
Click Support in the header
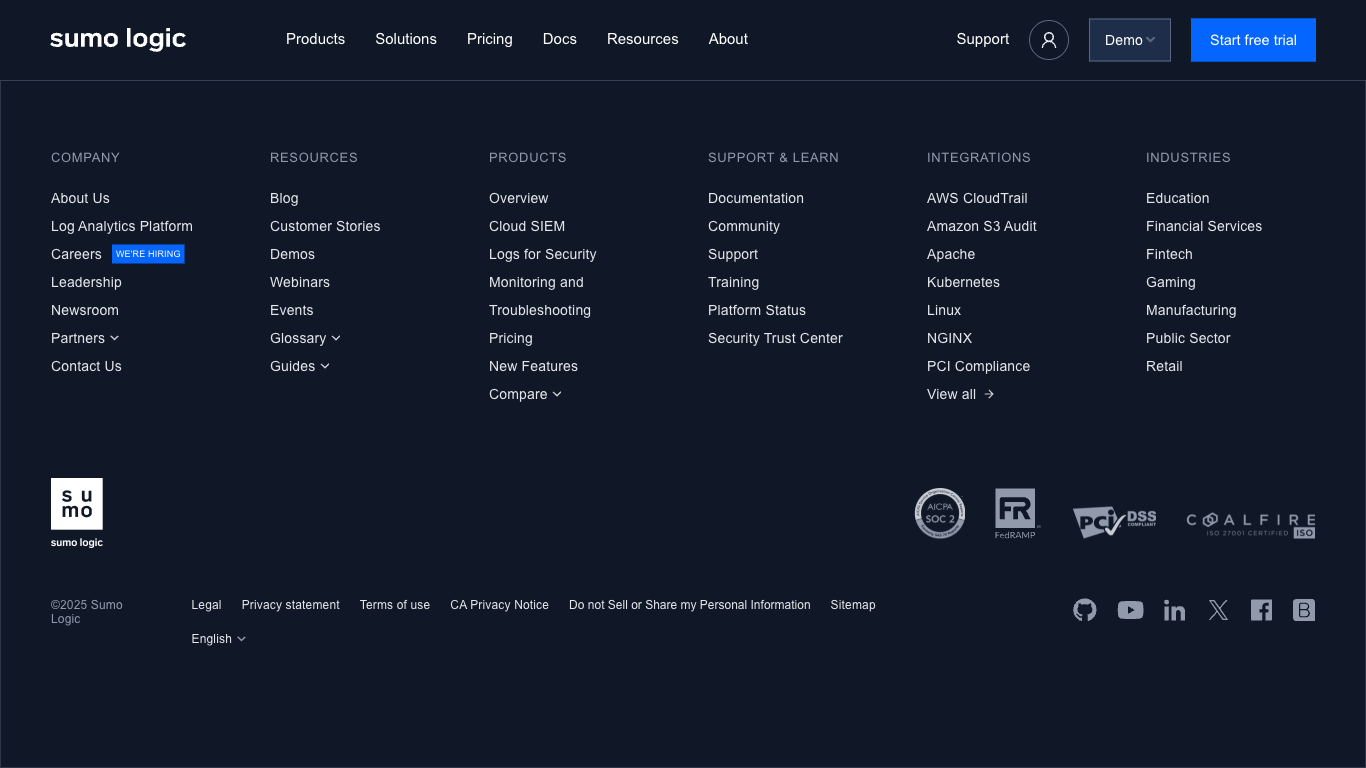pyautogui.click(x=983, y=39)
